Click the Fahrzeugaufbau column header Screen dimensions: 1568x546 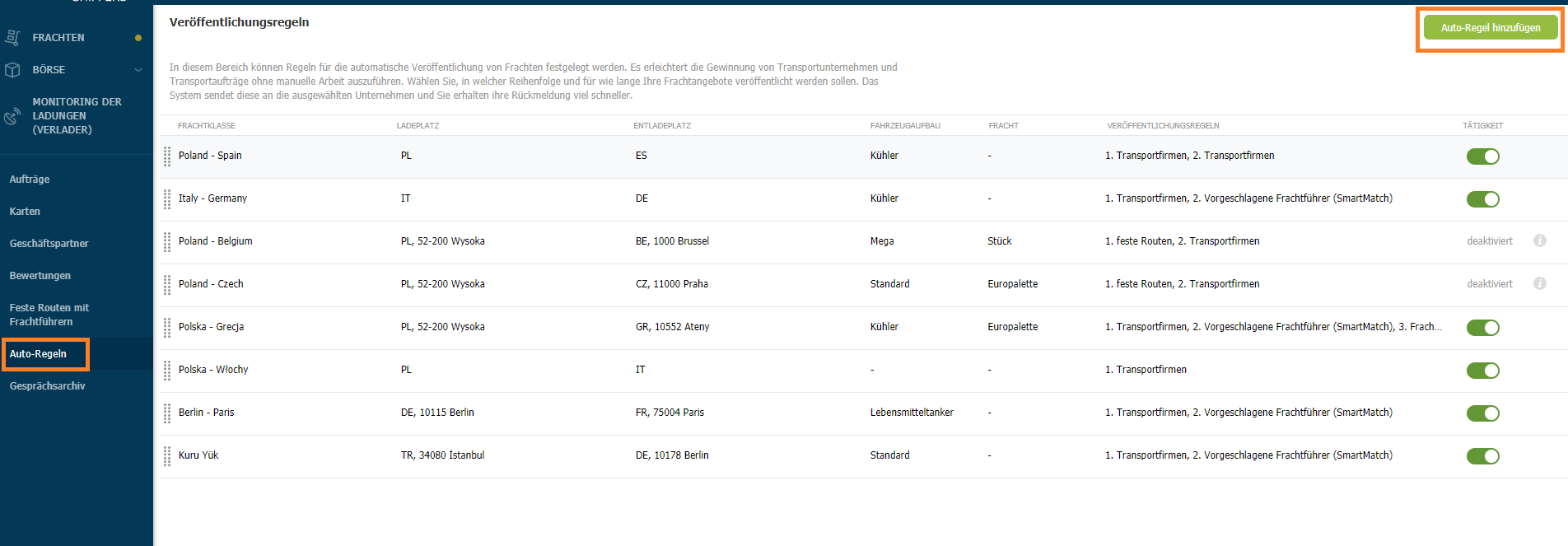[x=905, y=126]
